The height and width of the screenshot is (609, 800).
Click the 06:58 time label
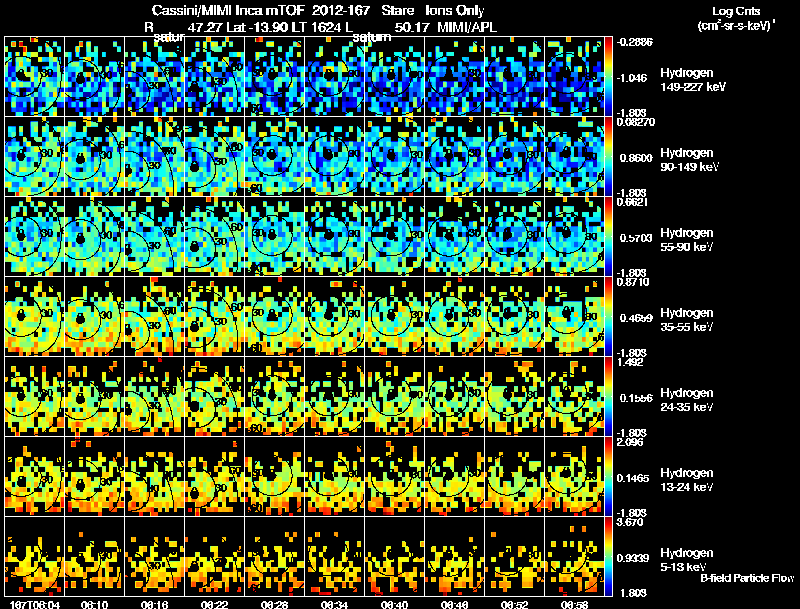click(574, 605)
